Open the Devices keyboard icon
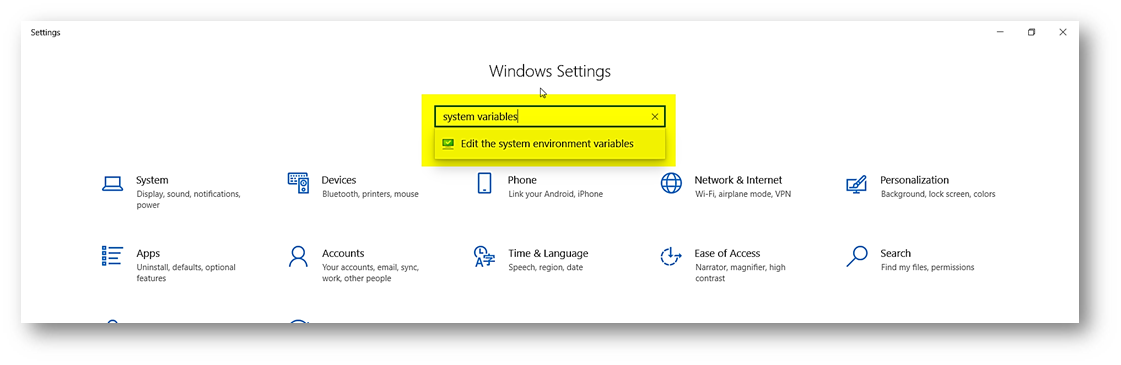Viewport: 1121px width, 365px height. [x=298, y=183]
